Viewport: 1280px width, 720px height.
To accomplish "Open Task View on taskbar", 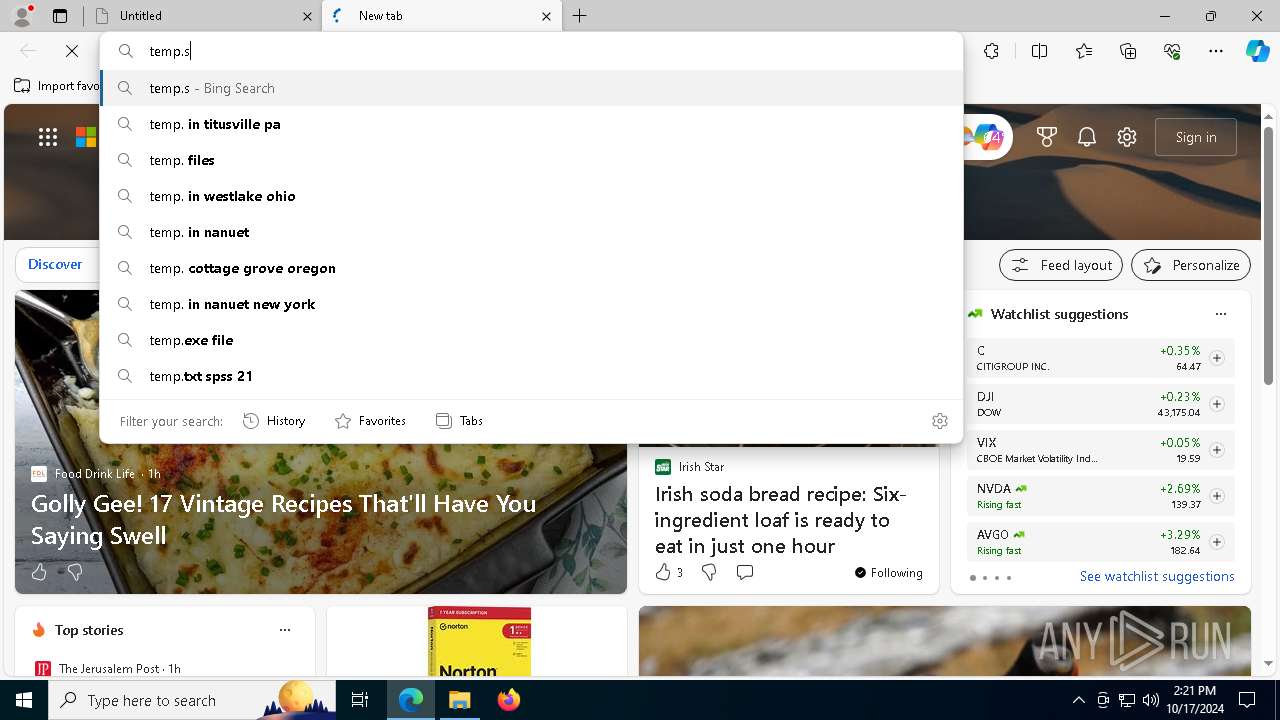I will [361, 700].
